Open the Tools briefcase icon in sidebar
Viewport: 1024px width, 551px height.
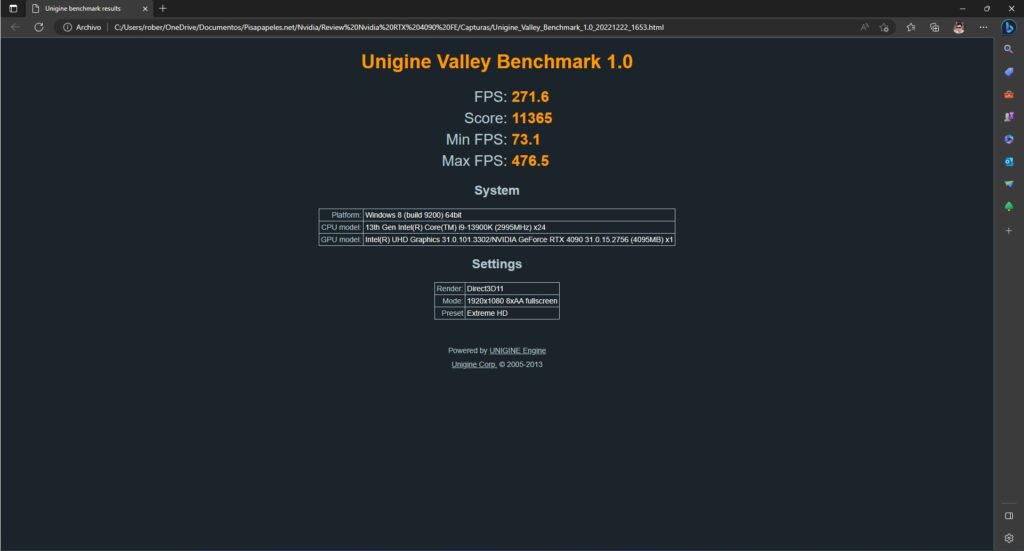1008,94
